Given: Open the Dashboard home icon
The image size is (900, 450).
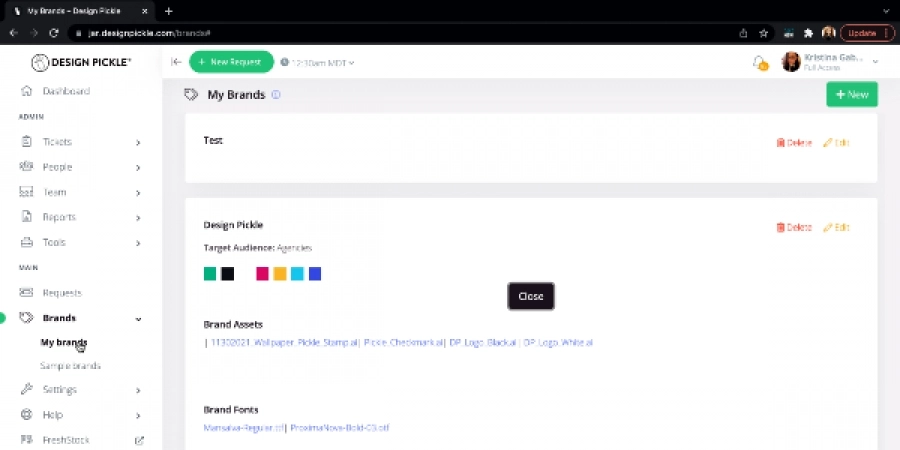Looking at the screenshot, I should [x=26, y=91].
